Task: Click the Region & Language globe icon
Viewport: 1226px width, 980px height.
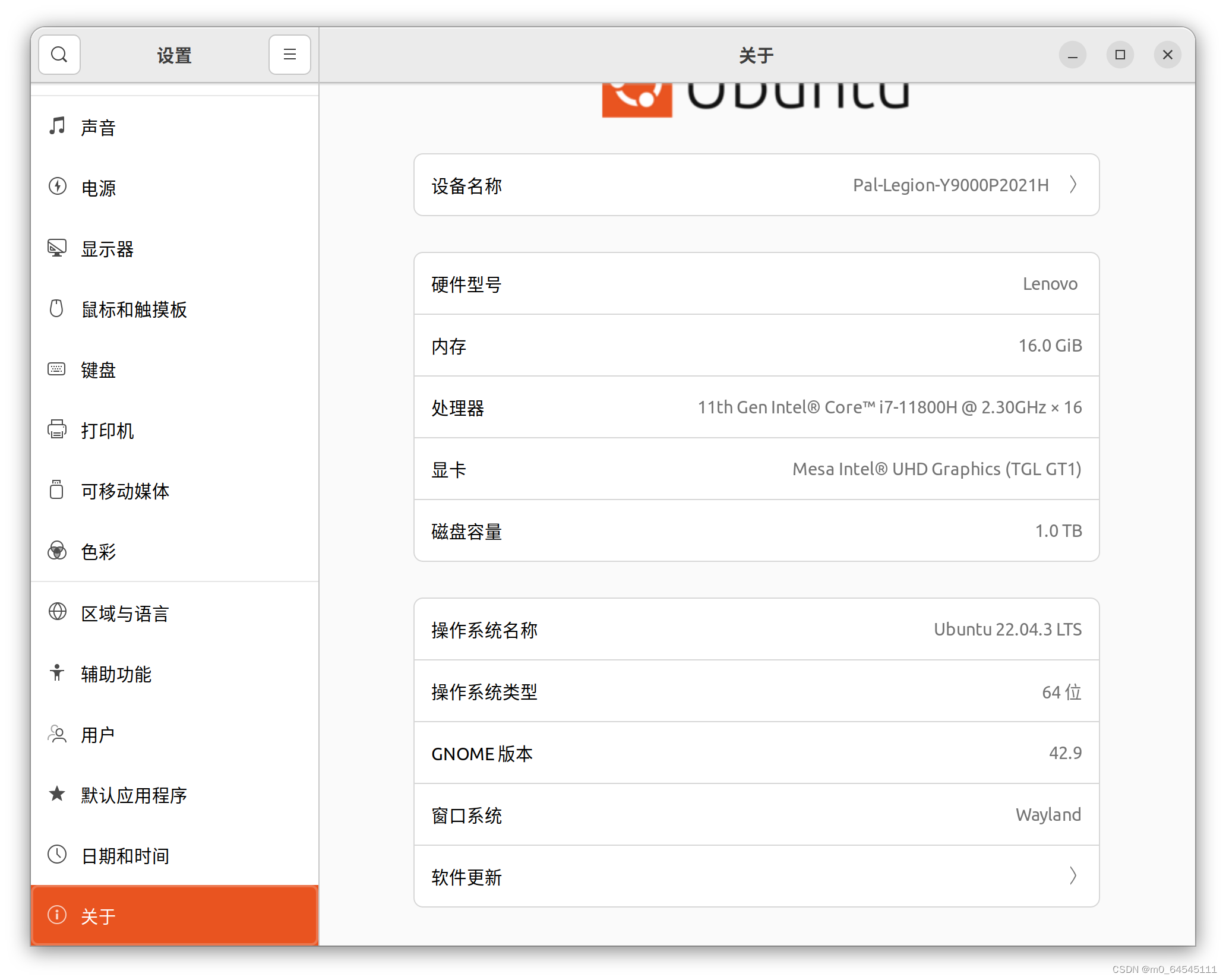Action: (x=57, y=612)
